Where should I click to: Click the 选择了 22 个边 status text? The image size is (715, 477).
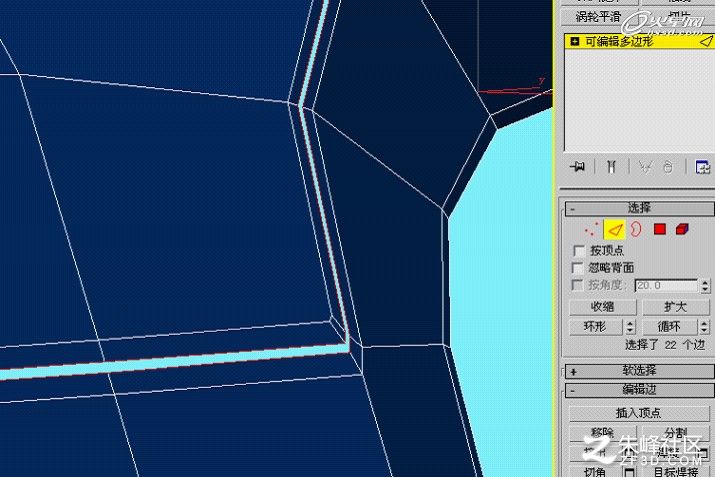665,345
